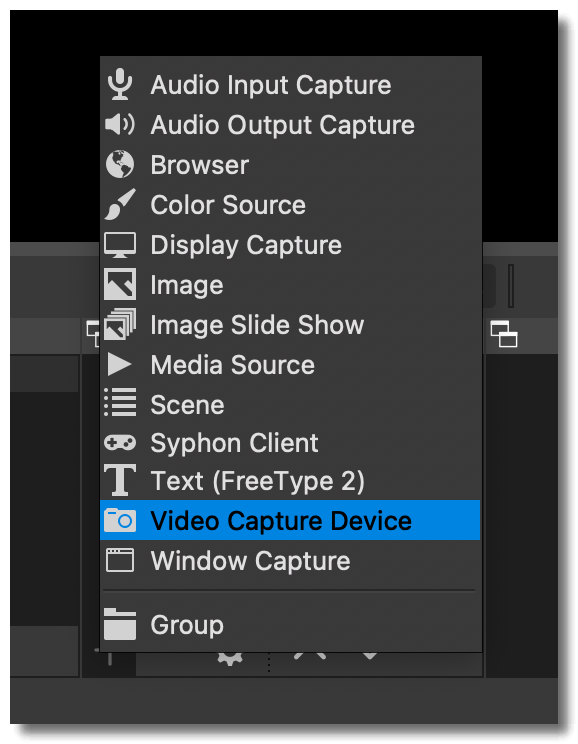
Task: Click the gamepad icon for Syphon Client
Action: [120, 443]
